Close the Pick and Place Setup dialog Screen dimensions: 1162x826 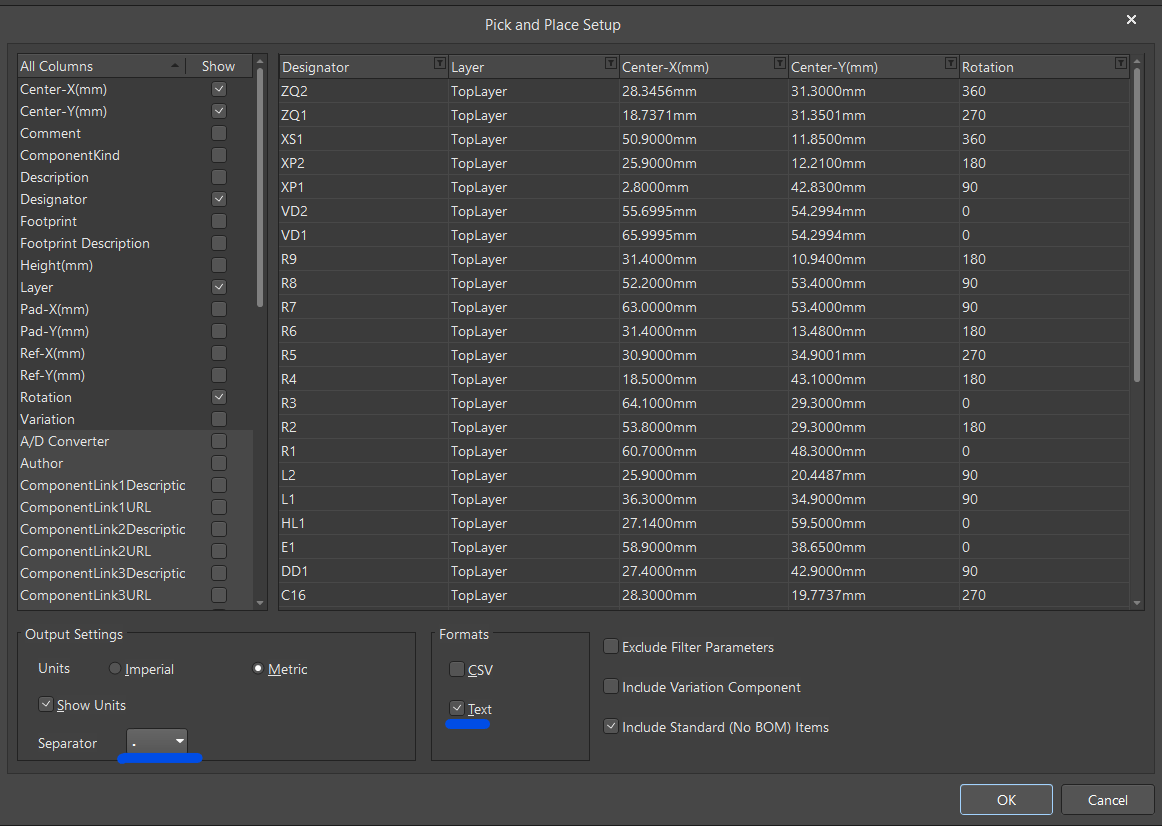click(x=1131, y=20)
